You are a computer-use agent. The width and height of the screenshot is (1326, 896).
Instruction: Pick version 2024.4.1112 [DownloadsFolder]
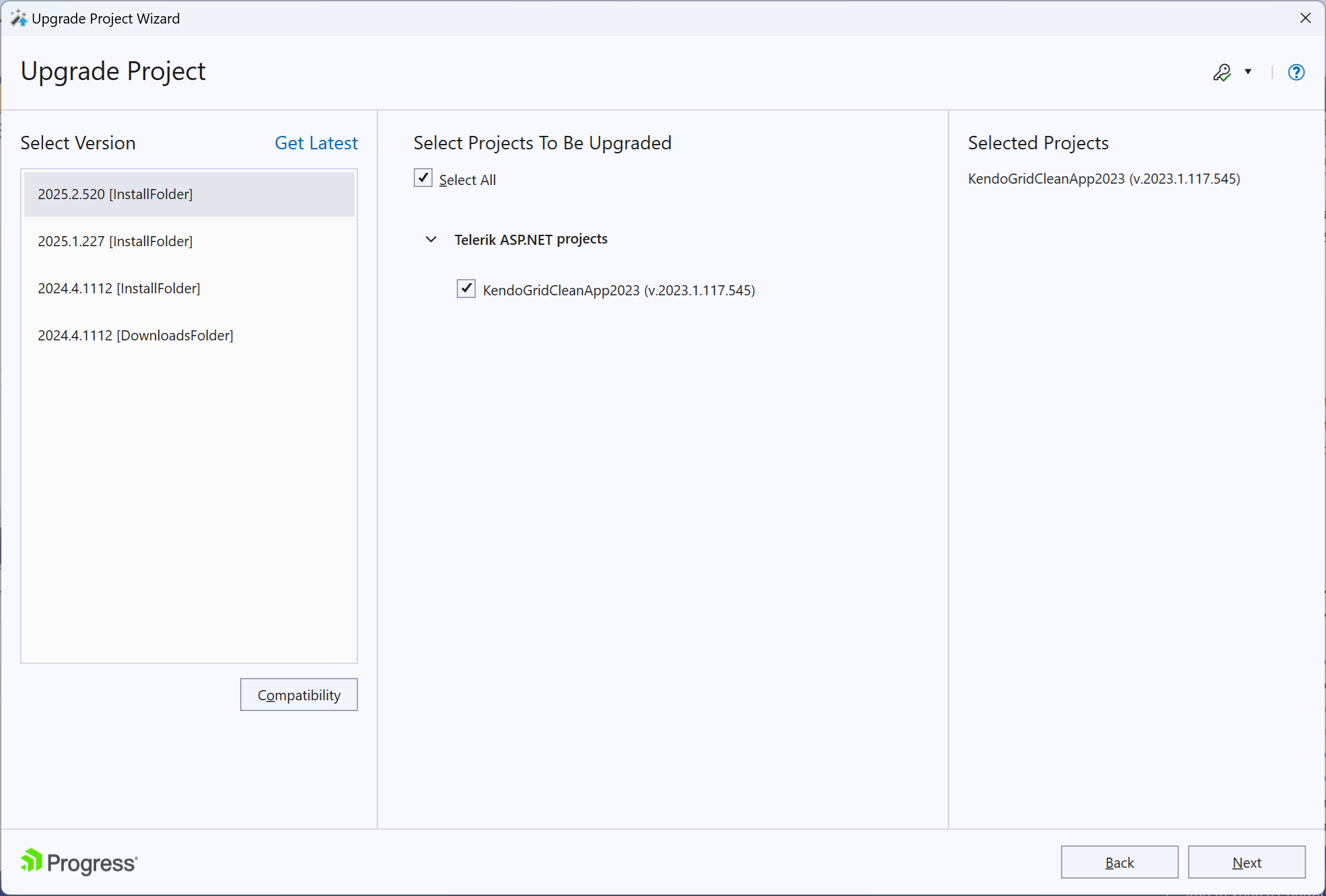point(135,336)
